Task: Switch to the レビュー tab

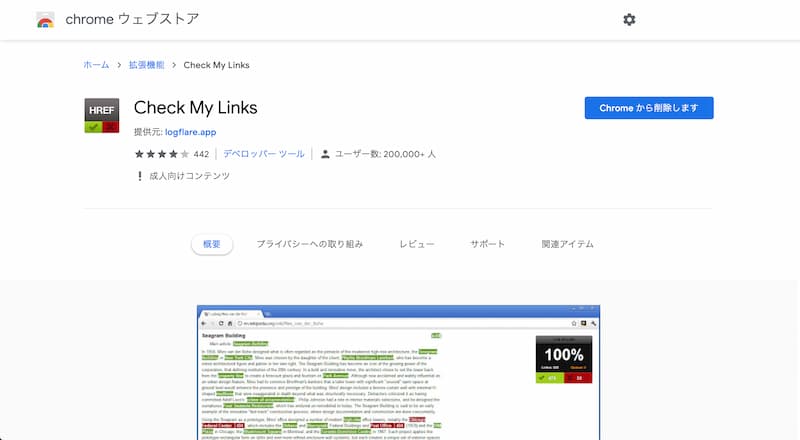Action: [x=416, y=244]
